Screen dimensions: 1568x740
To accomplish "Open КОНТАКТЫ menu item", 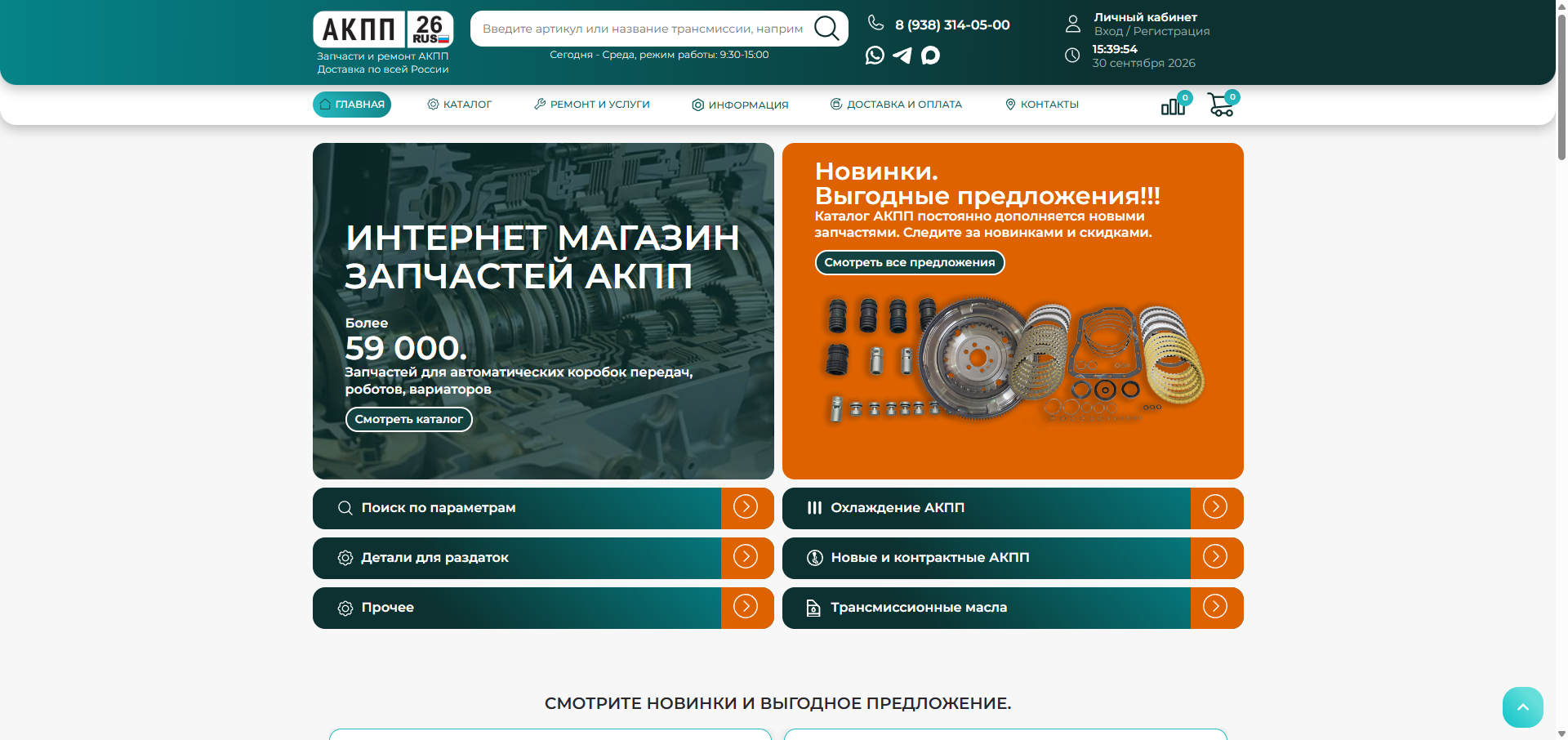I will coord(1042,105).
